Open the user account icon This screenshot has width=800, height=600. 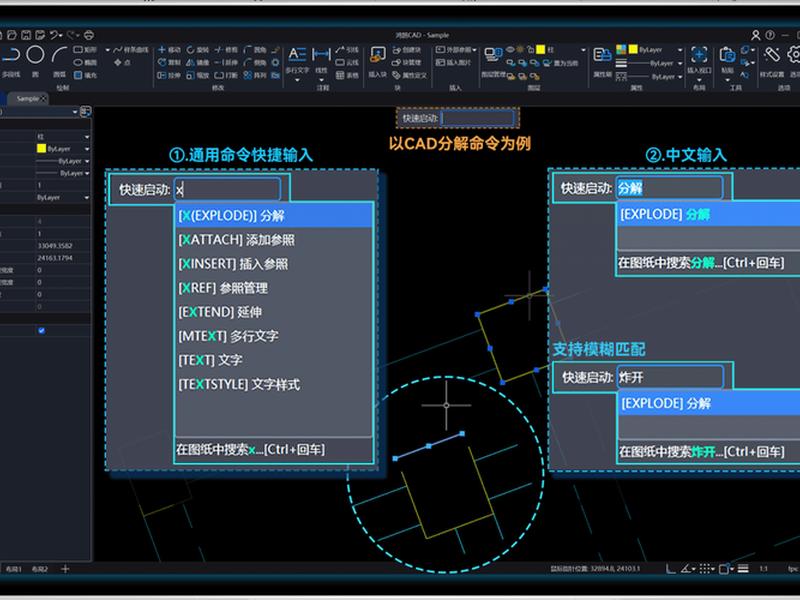pyautogui.click(x=756, y=35)
